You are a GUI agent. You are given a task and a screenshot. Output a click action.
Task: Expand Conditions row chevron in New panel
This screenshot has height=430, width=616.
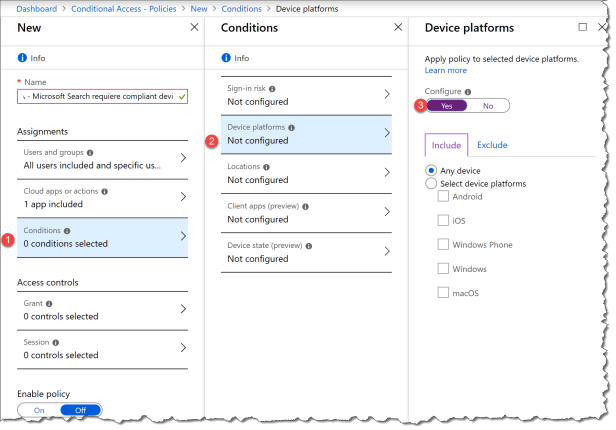(183, 236)
